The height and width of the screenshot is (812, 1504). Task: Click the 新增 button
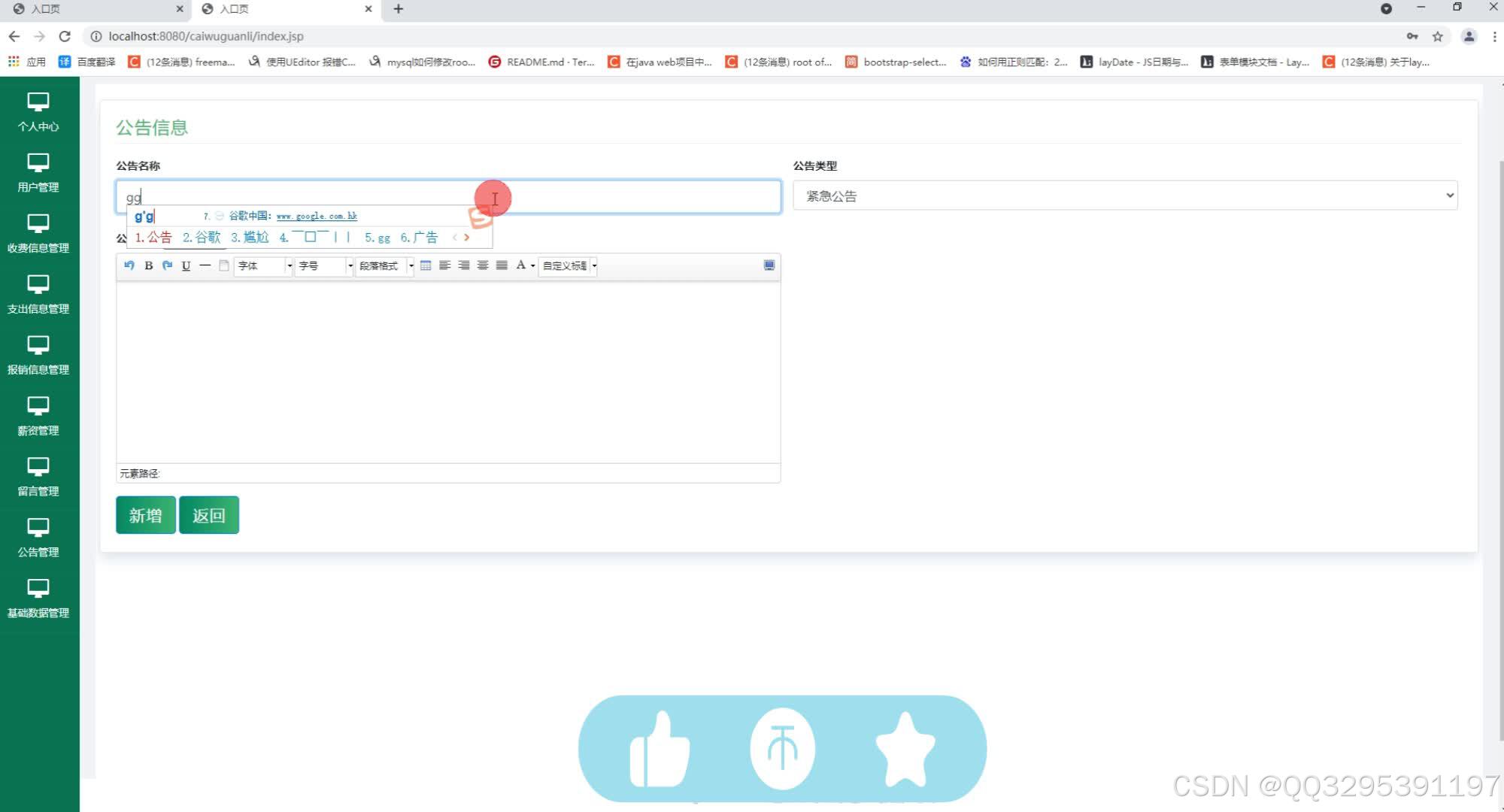click(146, 515)
